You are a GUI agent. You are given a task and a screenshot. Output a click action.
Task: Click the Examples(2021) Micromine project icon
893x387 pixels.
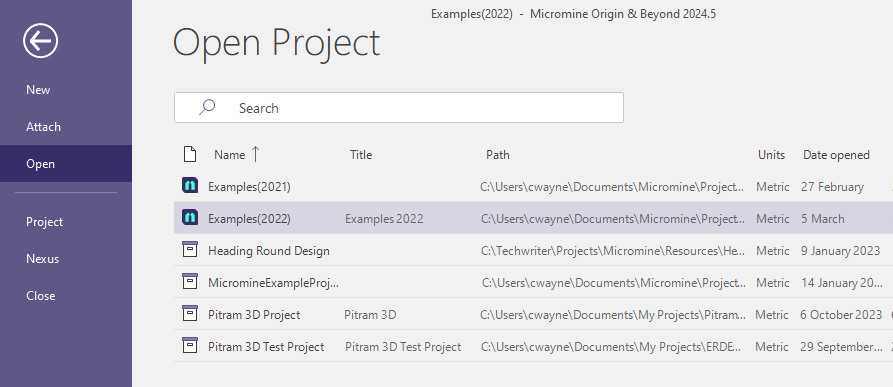pos(190,186)
